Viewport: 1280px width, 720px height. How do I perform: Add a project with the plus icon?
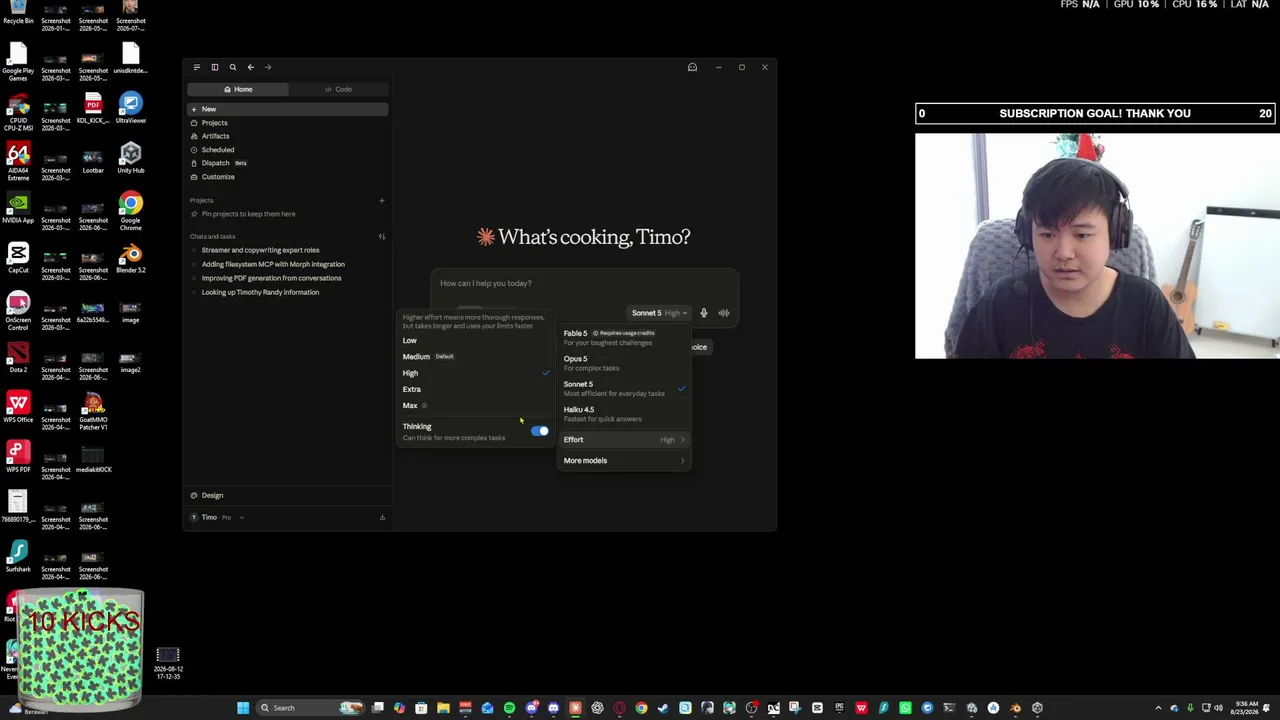tap(381, 200)
